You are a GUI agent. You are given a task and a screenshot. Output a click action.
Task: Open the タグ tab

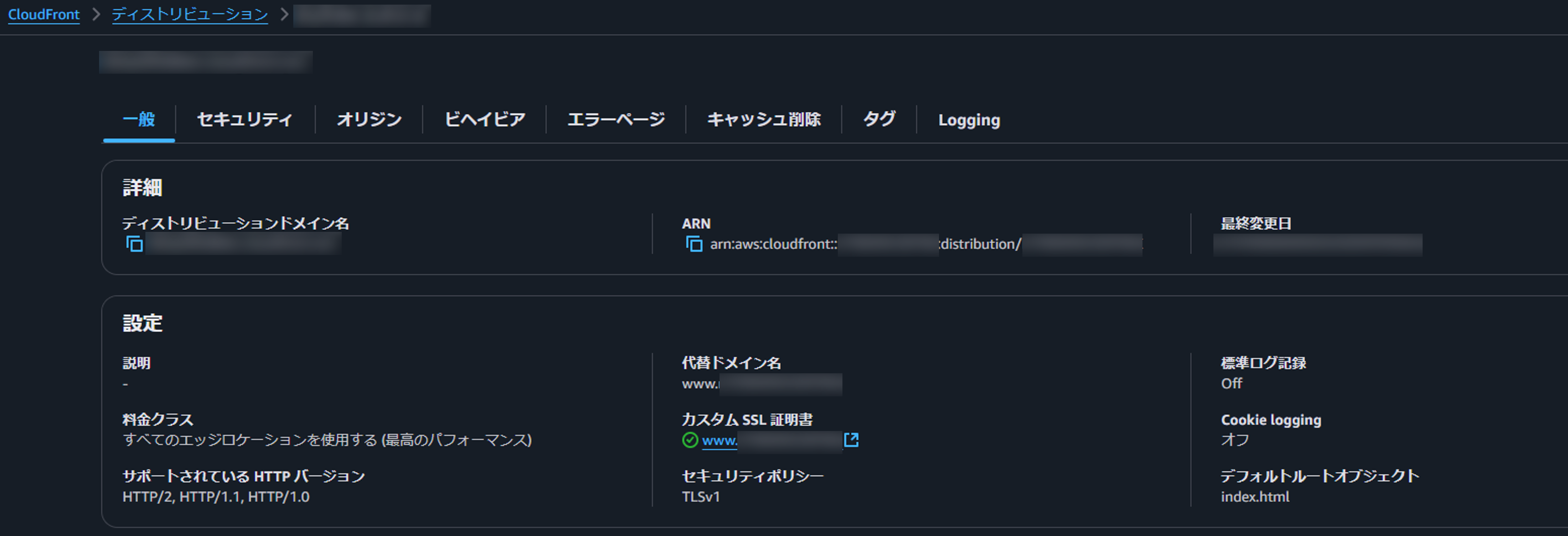(878, 120)
